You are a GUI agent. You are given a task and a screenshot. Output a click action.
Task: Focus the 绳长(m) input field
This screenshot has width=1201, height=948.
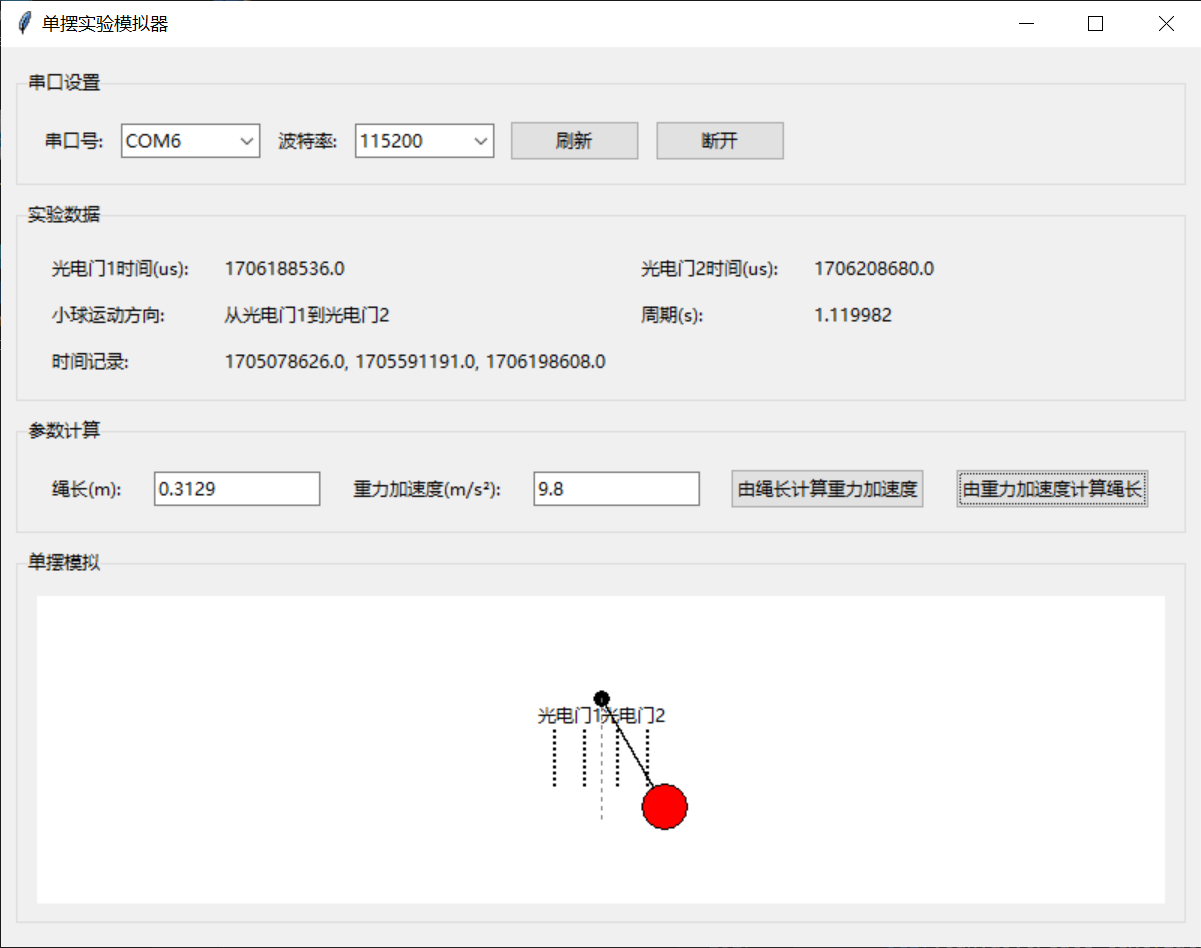point(236,489)
